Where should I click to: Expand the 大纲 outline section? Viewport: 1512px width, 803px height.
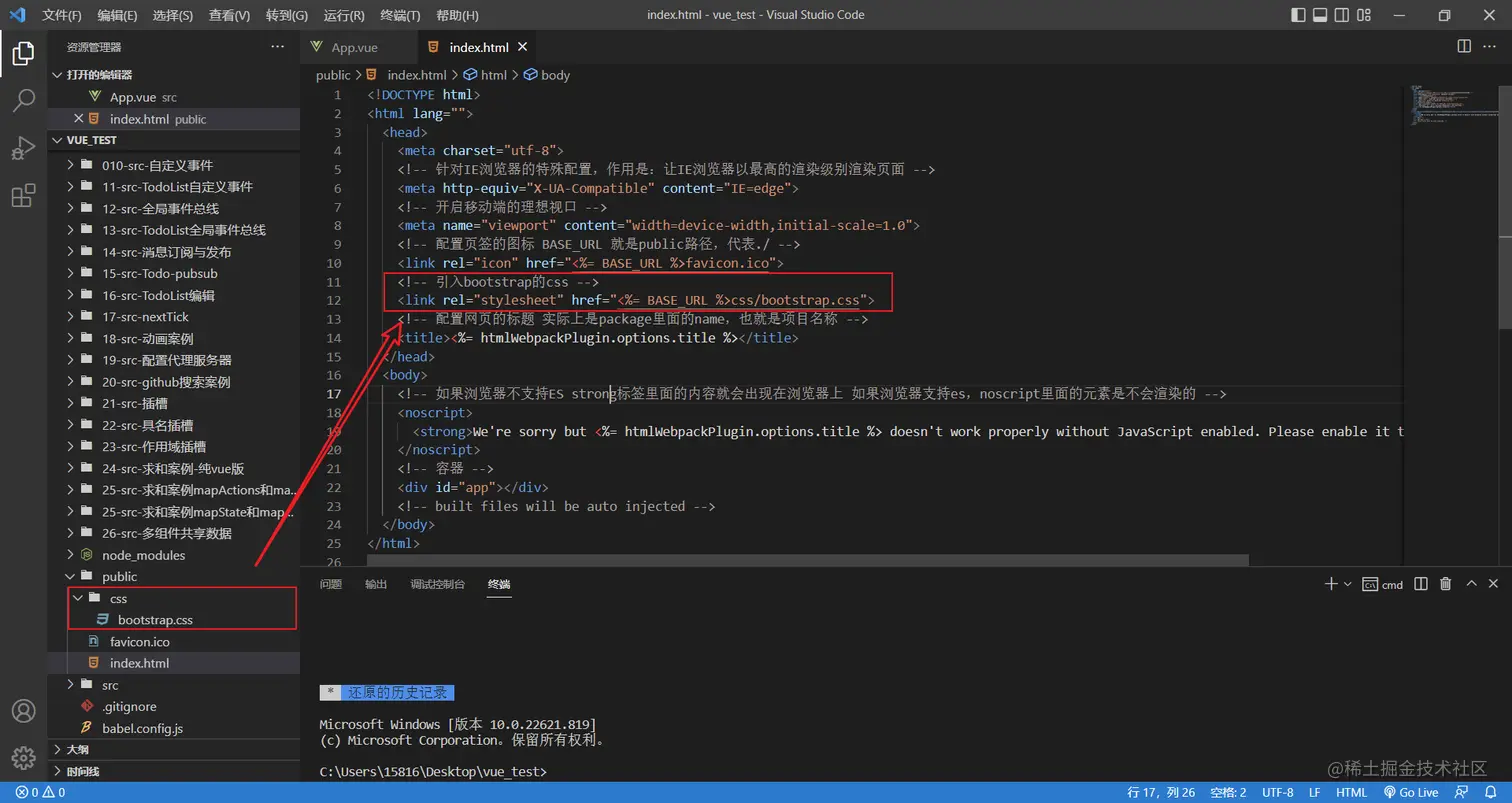click(174, 749)
